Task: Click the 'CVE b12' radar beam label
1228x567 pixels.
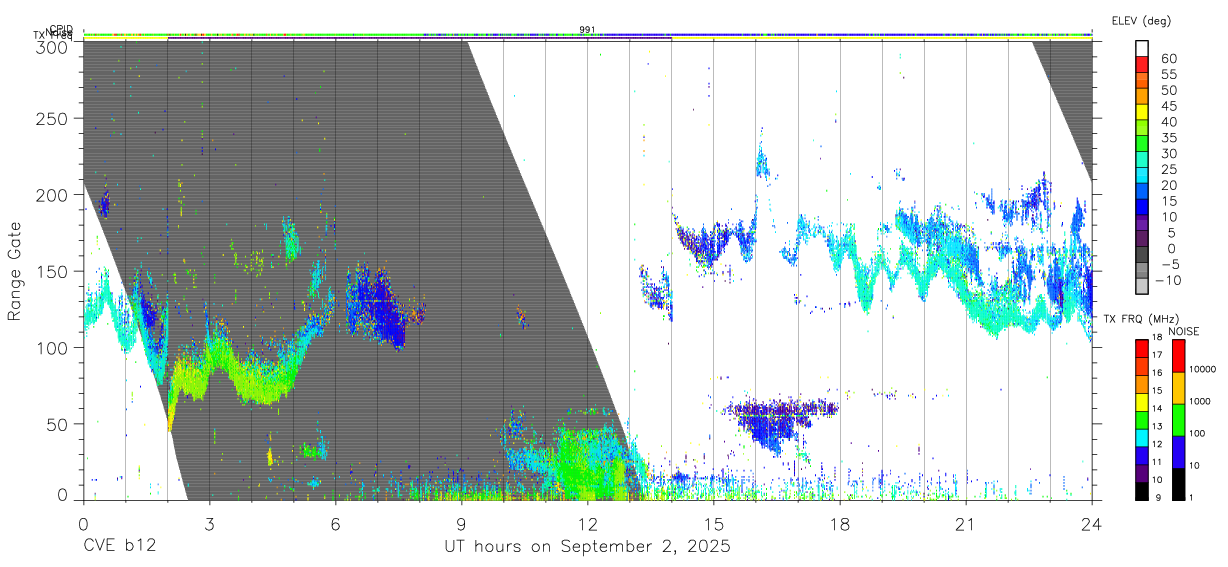Action: [x=119, y=548]
